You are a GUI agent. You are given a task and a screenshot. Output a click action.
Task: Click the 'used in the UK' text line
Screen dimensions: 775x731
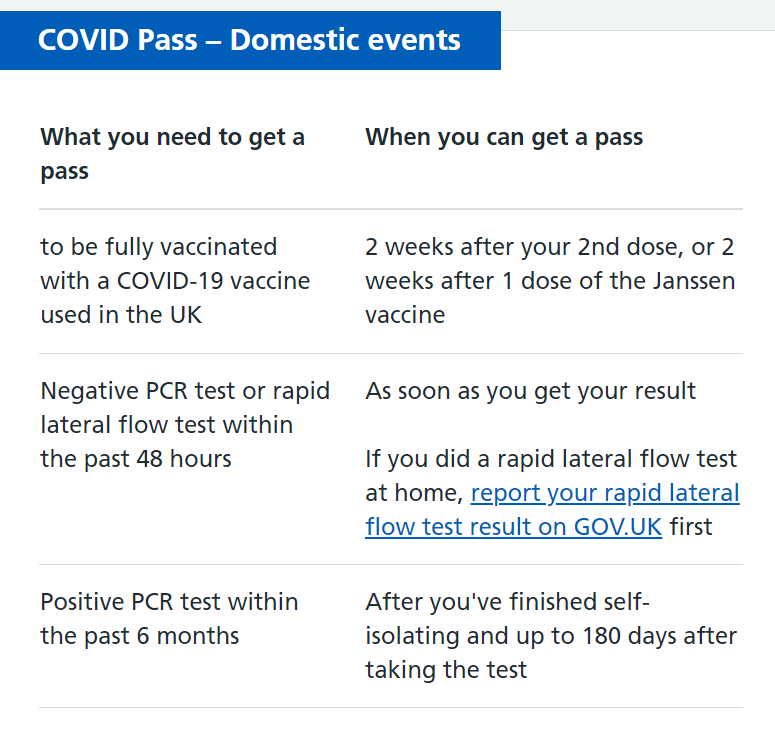click(121, 315)
